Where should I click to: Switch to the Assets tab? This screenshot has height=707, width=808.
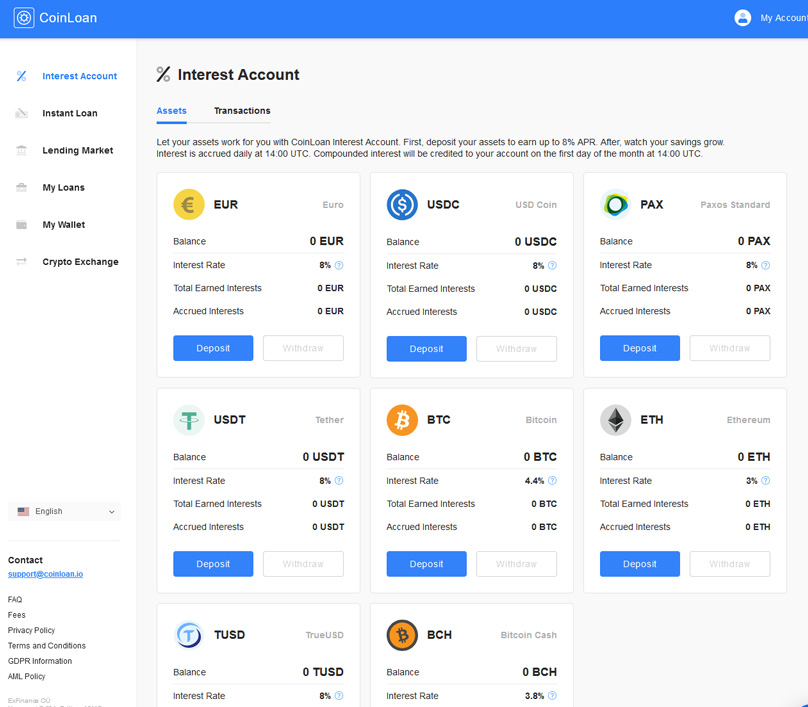pos(172,111)
